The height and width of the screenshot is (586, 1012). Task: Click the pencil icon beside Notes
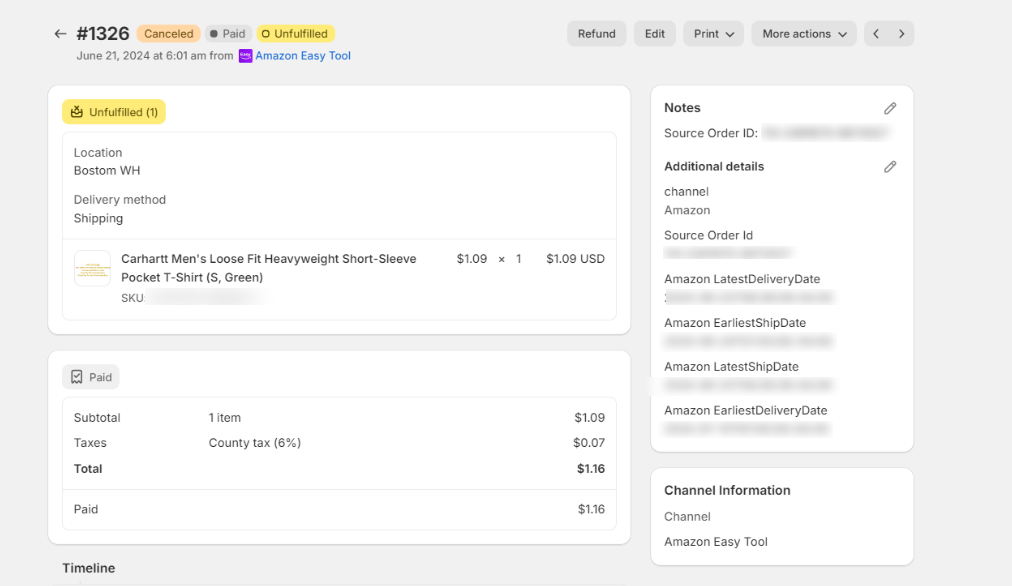coord(890,108)
